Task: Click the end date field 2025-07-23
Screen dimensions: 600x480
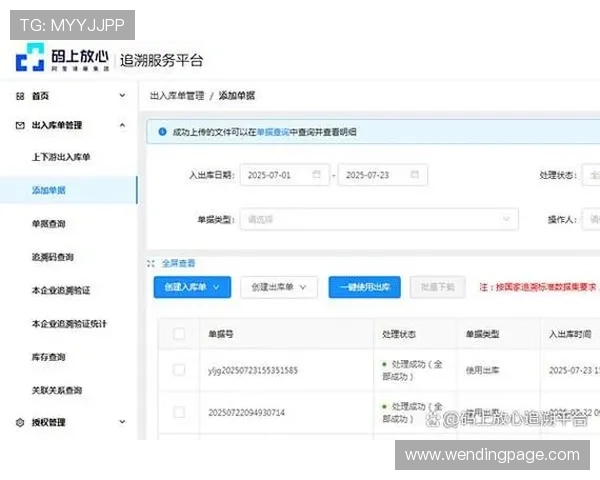Action: click(x=383, y=175)
